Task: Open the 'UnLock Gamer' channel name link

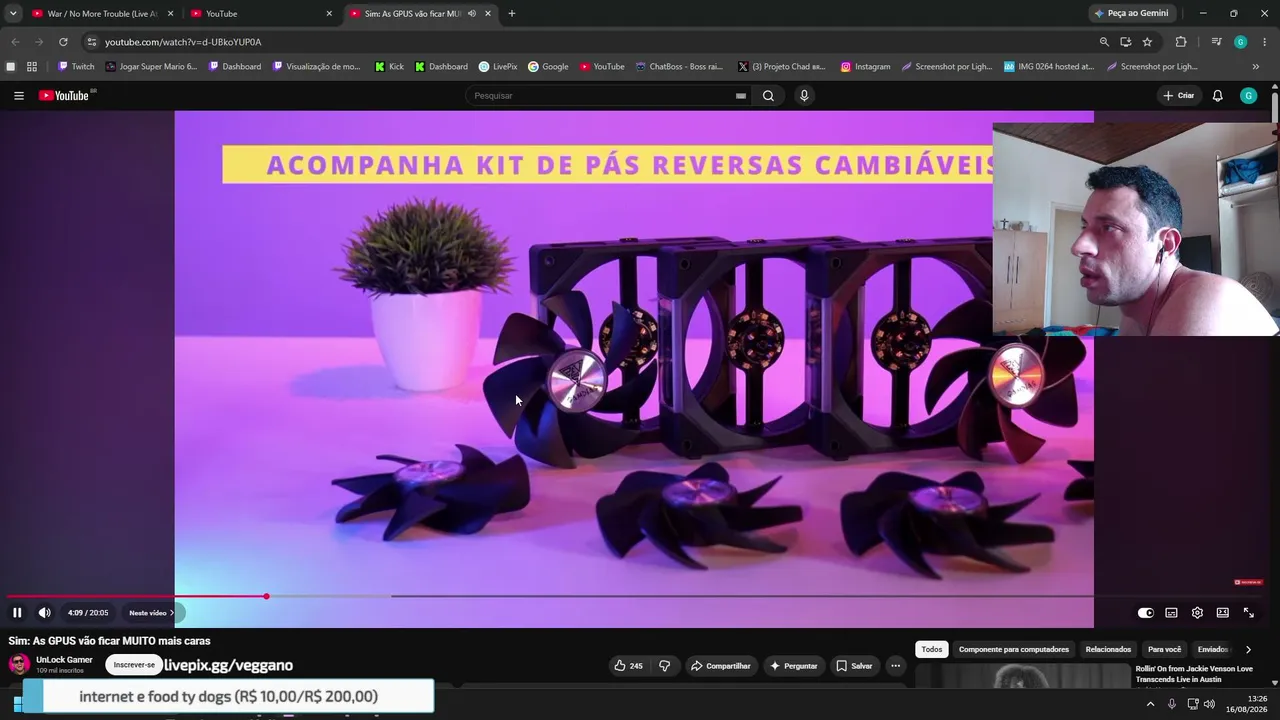Action: tap(64, 660)
